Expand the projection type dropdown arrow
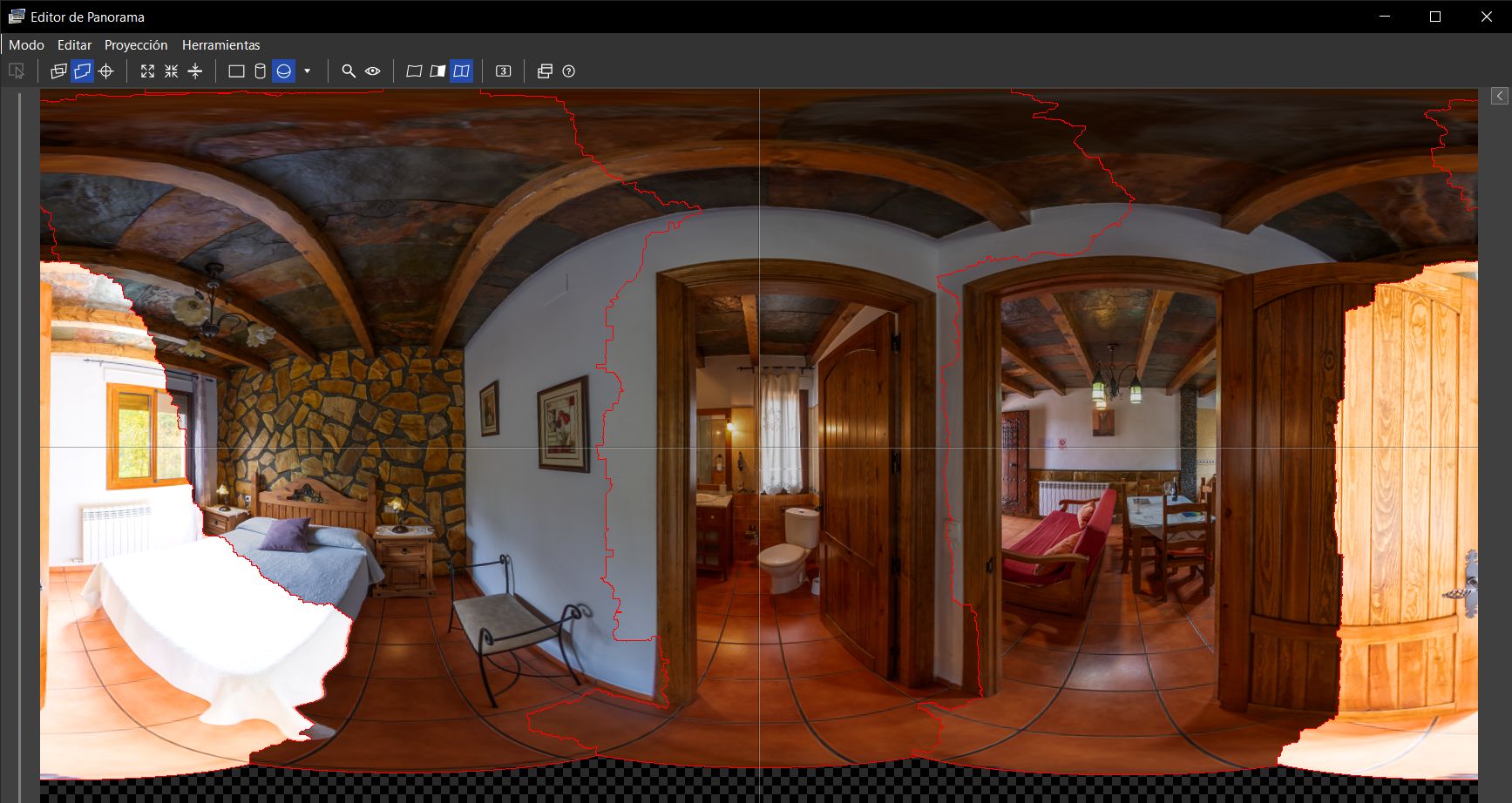The width and height of the screenshot is (1512, 803). point(307,71)
